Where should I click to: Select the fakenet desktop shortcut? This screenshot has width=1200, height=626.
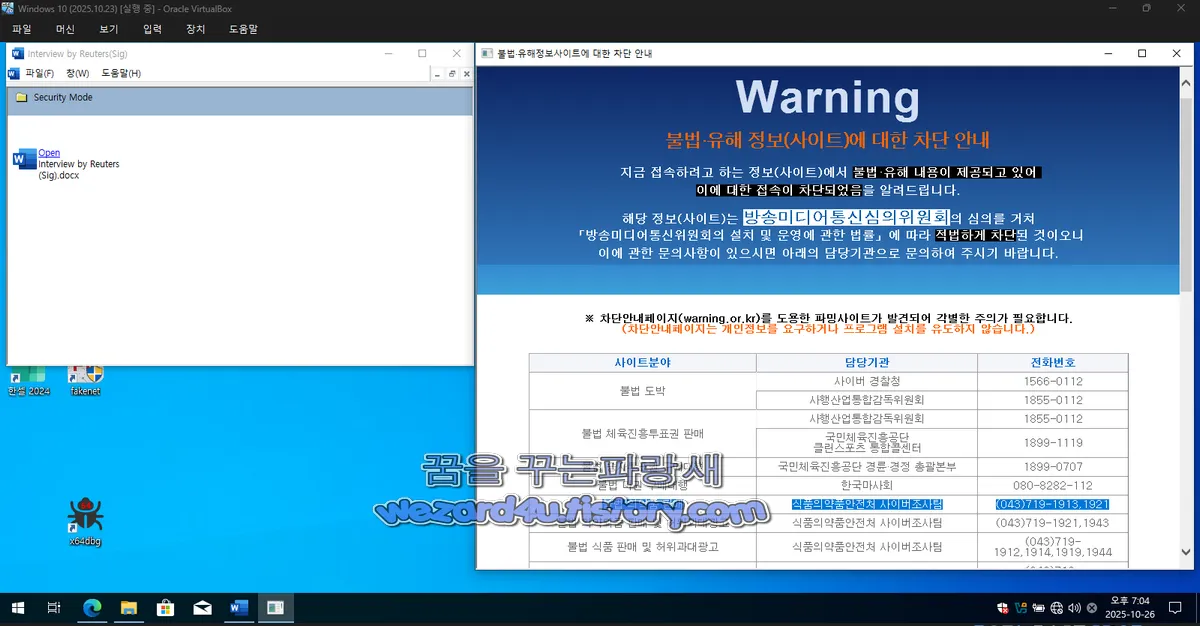tap(86, 380)
